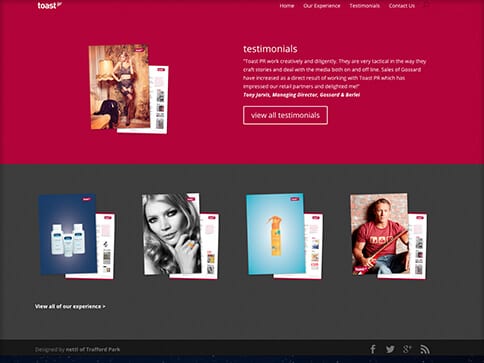Go to the Home menu item
The height and width of the screenshot is (363, 484).
(287, 6)
